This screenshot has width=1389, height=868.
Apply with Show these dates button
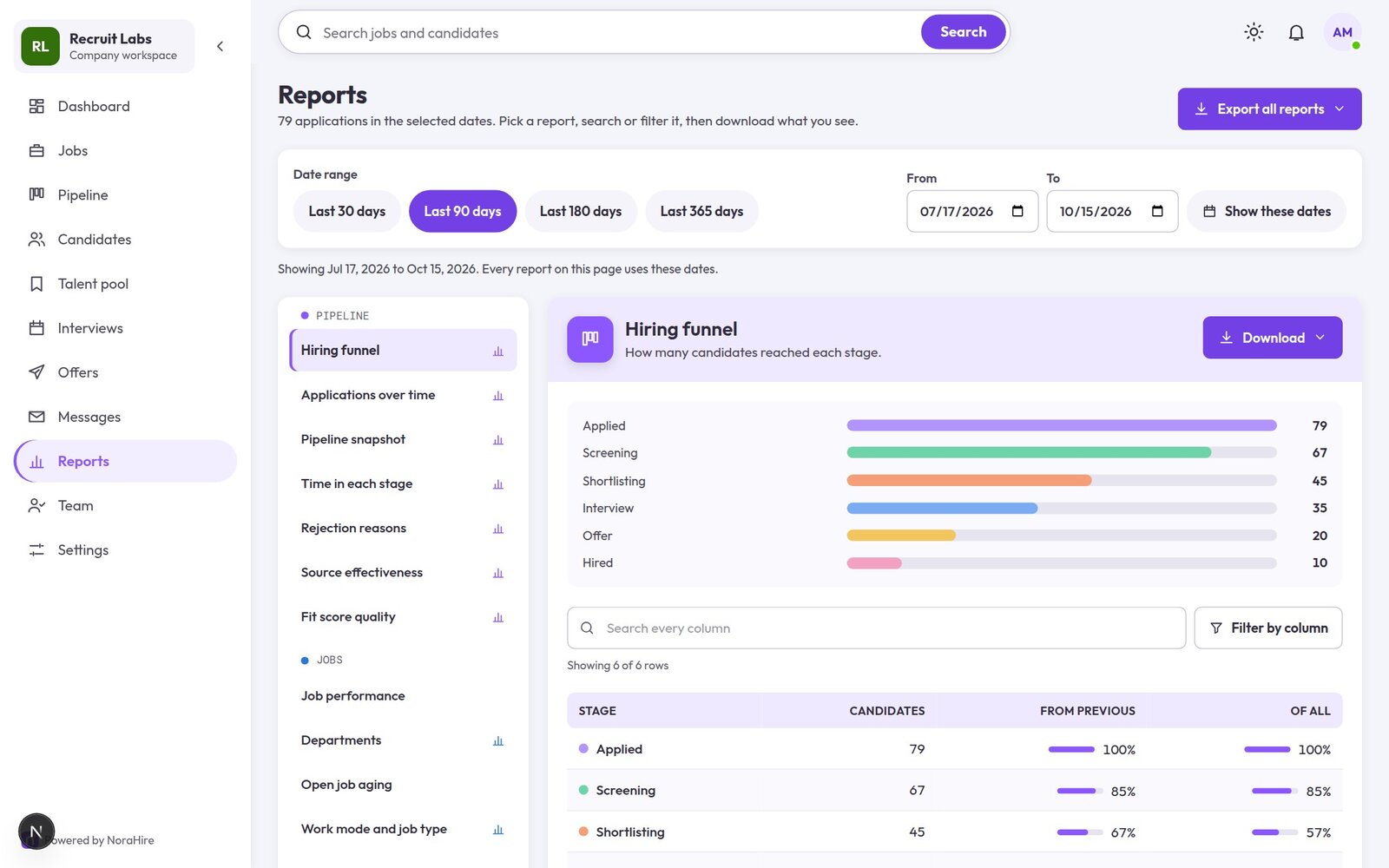[x=1267, y=211]
